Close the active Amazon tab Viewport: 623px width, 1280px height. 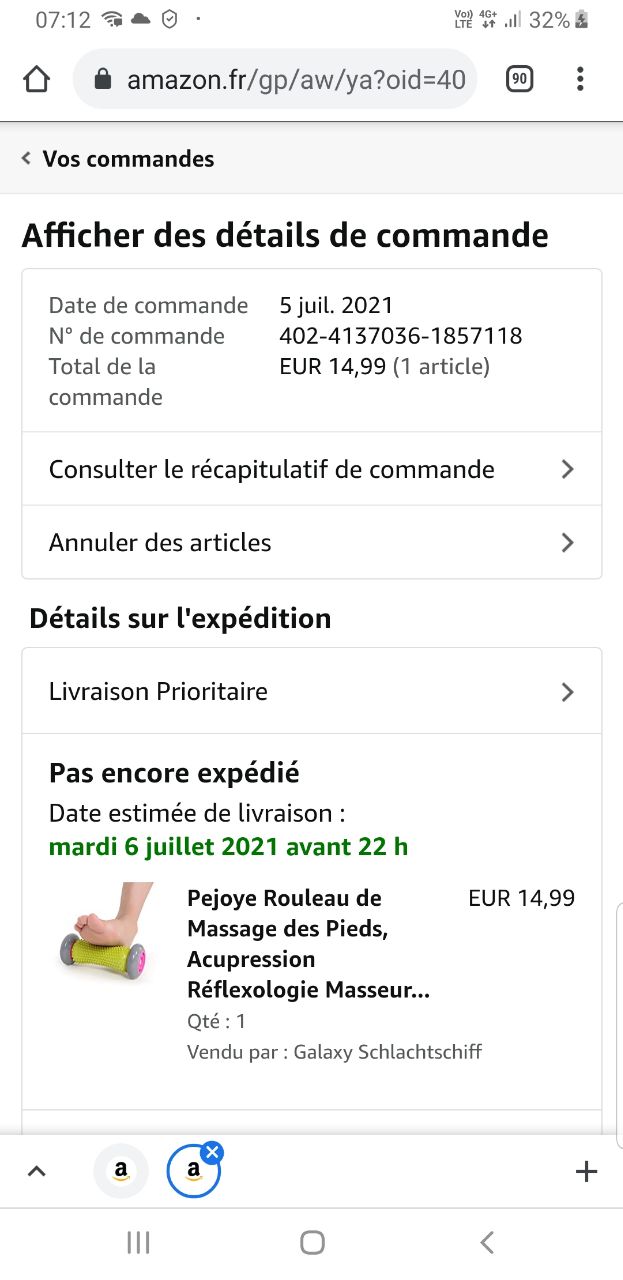213,1152
